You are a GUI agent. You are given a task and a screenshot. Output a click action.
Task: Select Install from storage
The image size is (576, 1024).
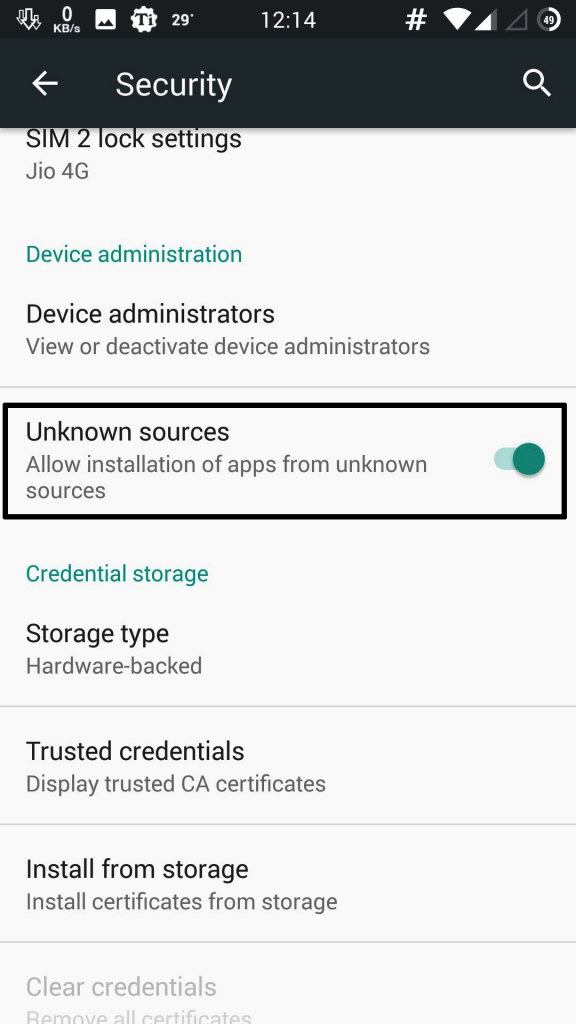[x=288, y=883]
